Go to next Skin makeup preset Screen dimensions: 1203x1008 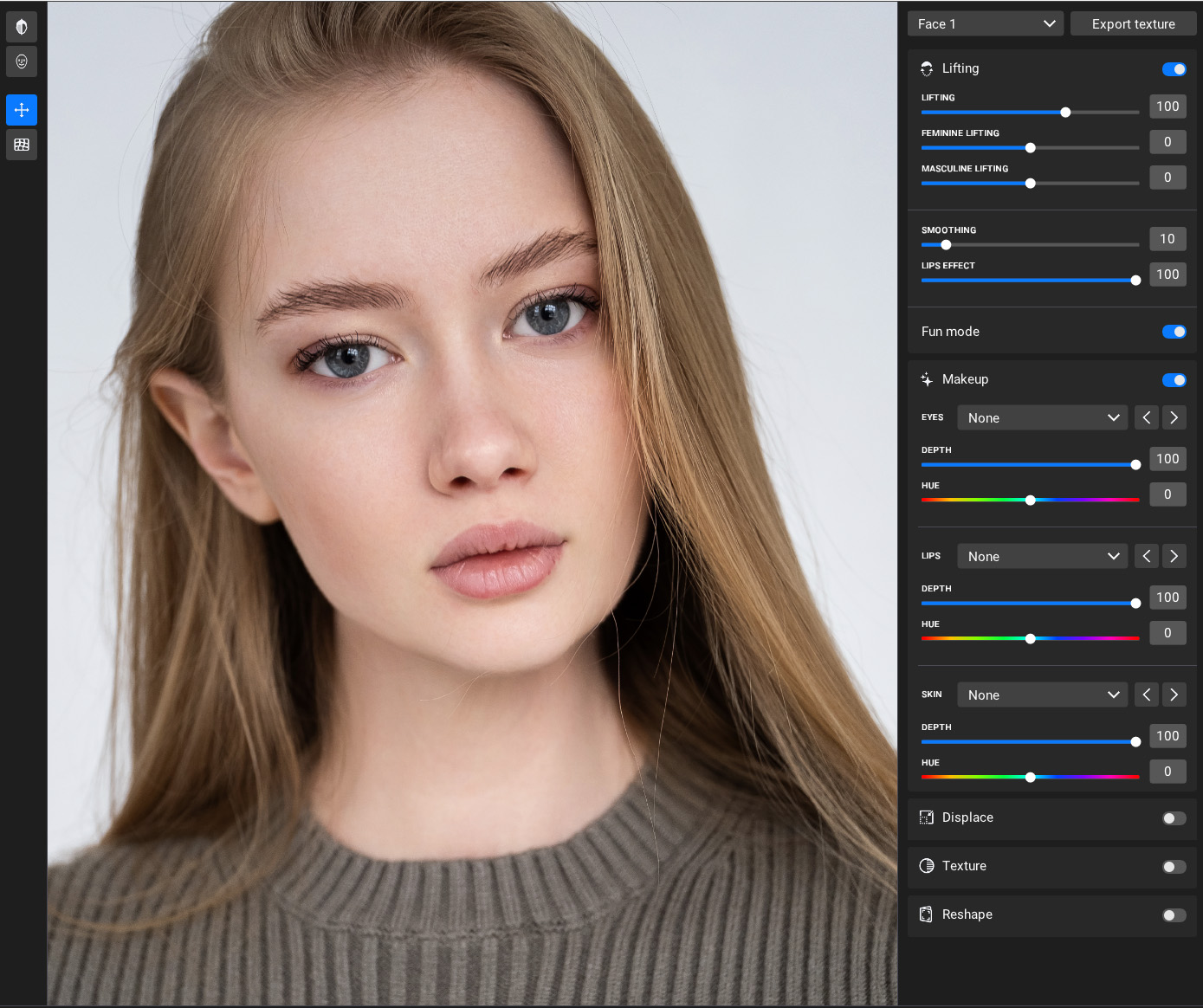[x=1174, y=695]
